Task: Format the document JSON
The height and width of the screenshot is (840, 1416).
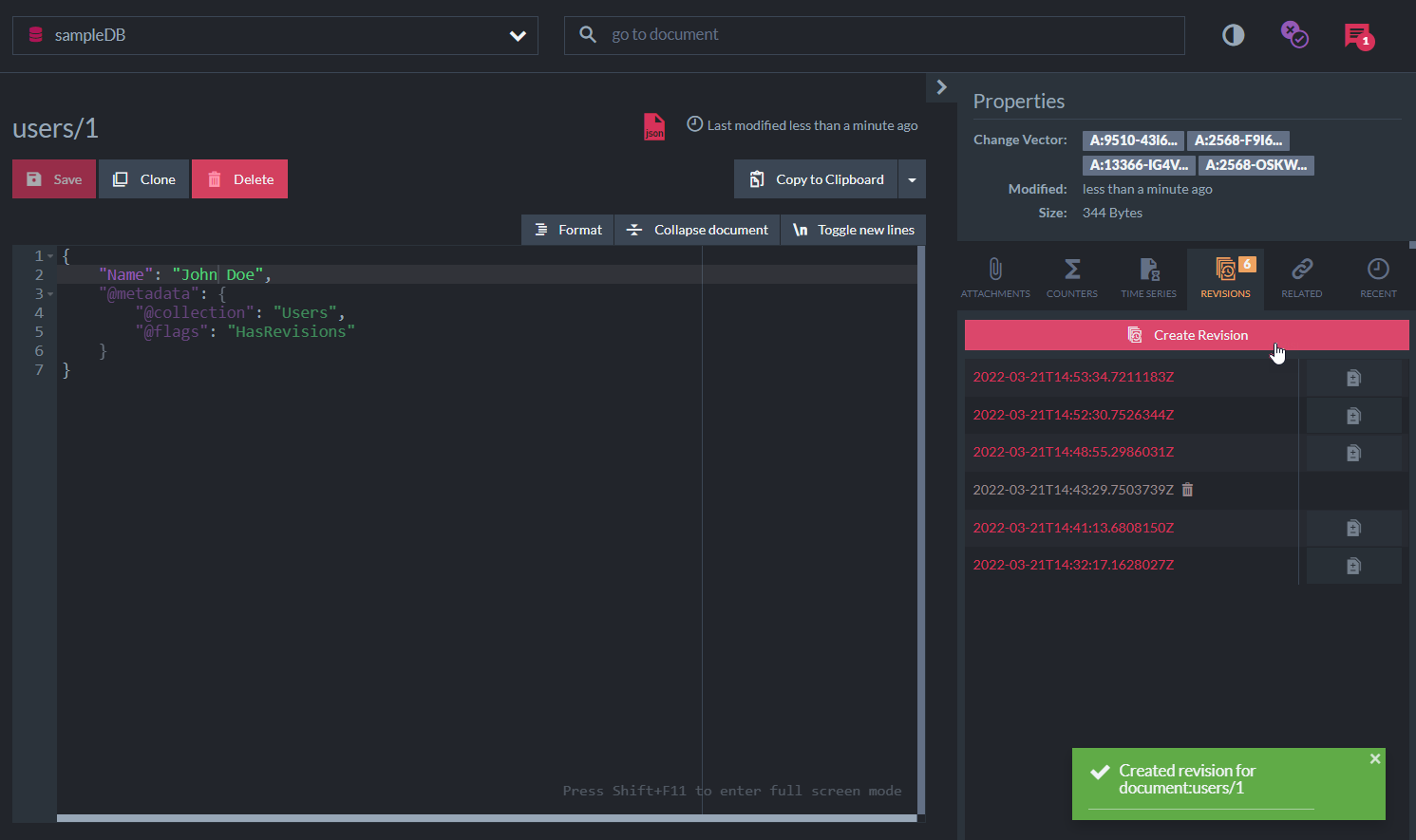Action: pos(568,230)
